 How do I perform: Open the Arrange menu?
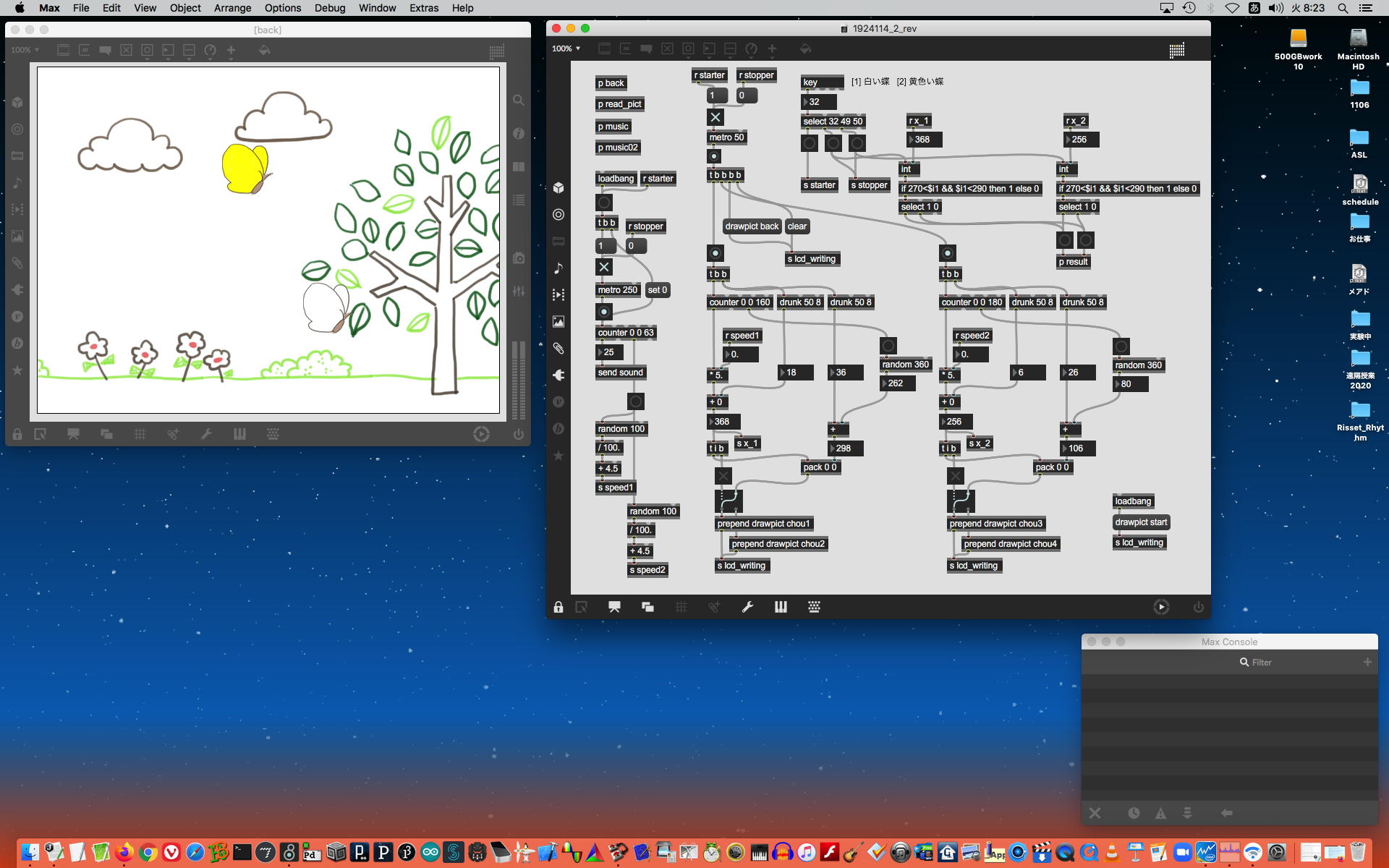(x=232, y=8)
